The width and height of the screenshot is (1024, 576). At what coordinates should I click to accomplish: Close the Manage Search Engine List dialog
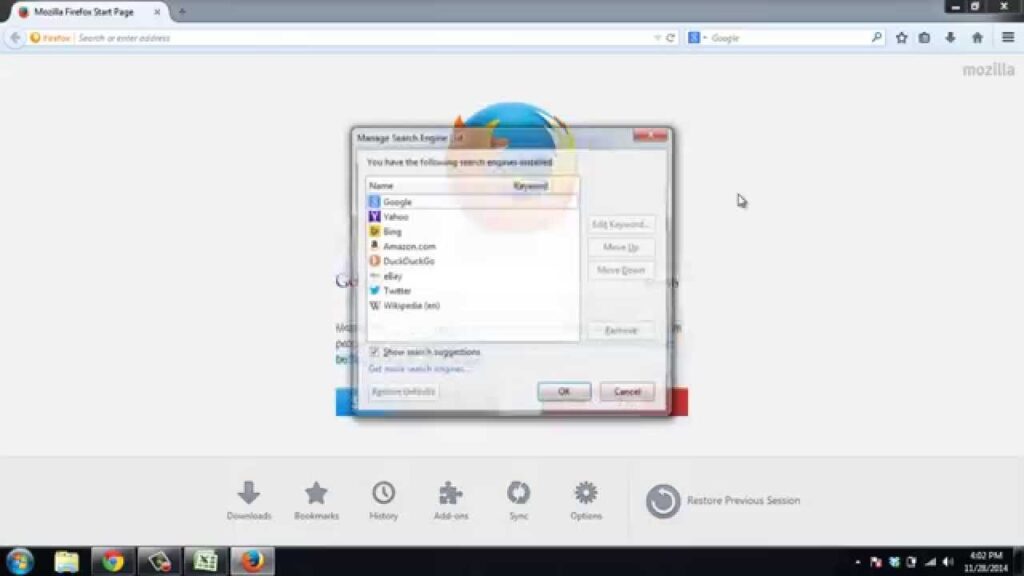tap(650, 135)
